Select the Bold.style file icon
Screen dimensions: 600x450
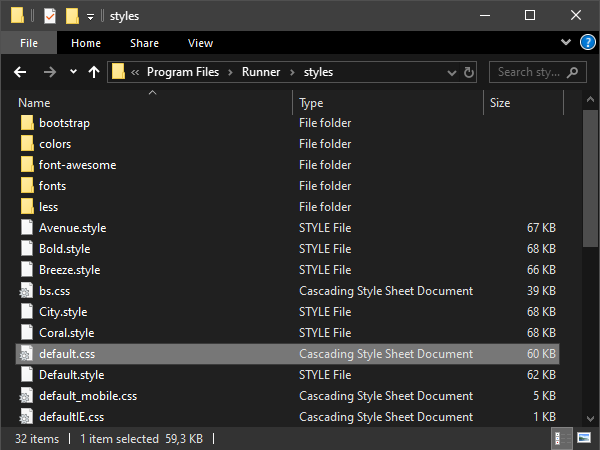(x=27, y=249)
